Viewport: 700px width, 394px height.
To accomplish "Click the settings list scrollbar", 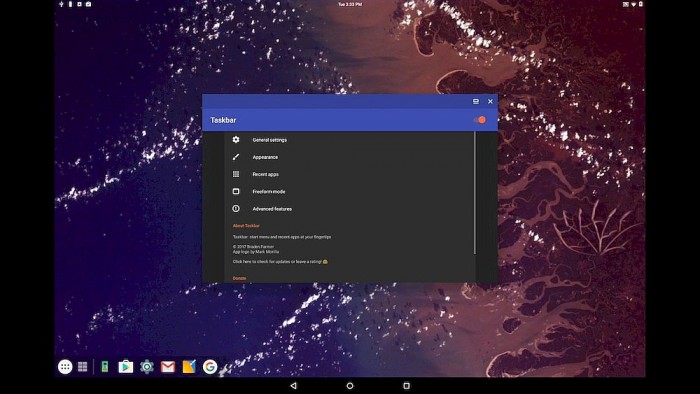I will point(475,193).
